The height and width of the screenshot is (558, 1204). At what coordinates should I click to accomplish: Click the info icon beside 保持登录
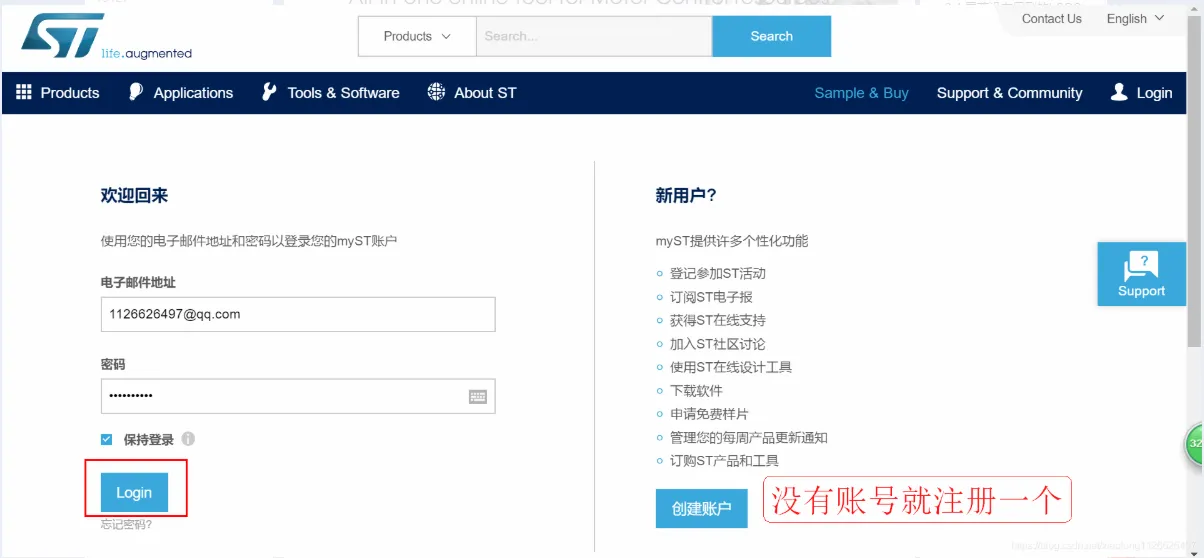(188, 439)
